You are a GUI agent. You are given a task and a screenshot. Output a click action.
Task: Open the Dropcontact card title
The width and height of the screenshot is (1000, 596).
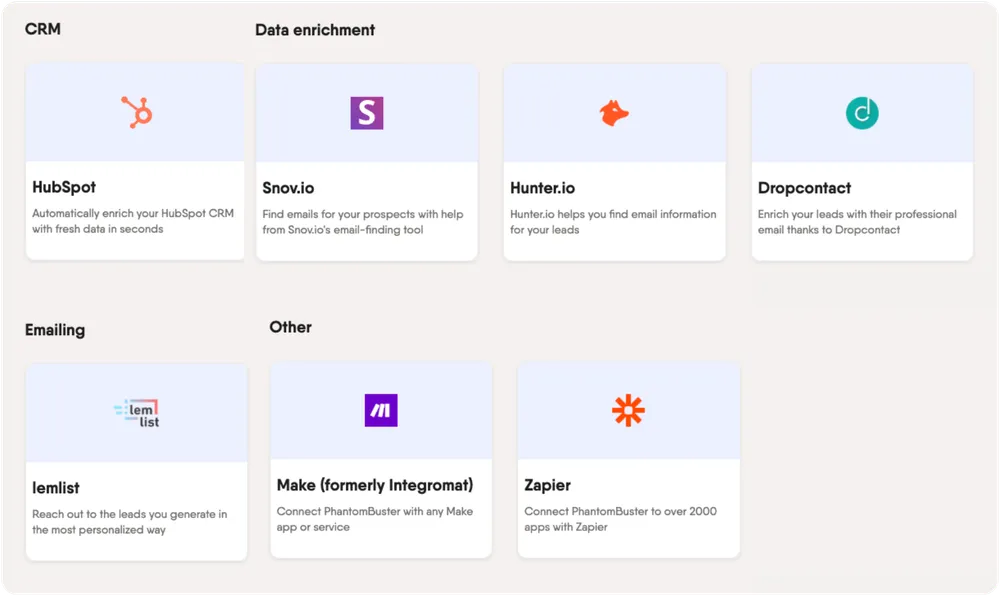point(804,188)
